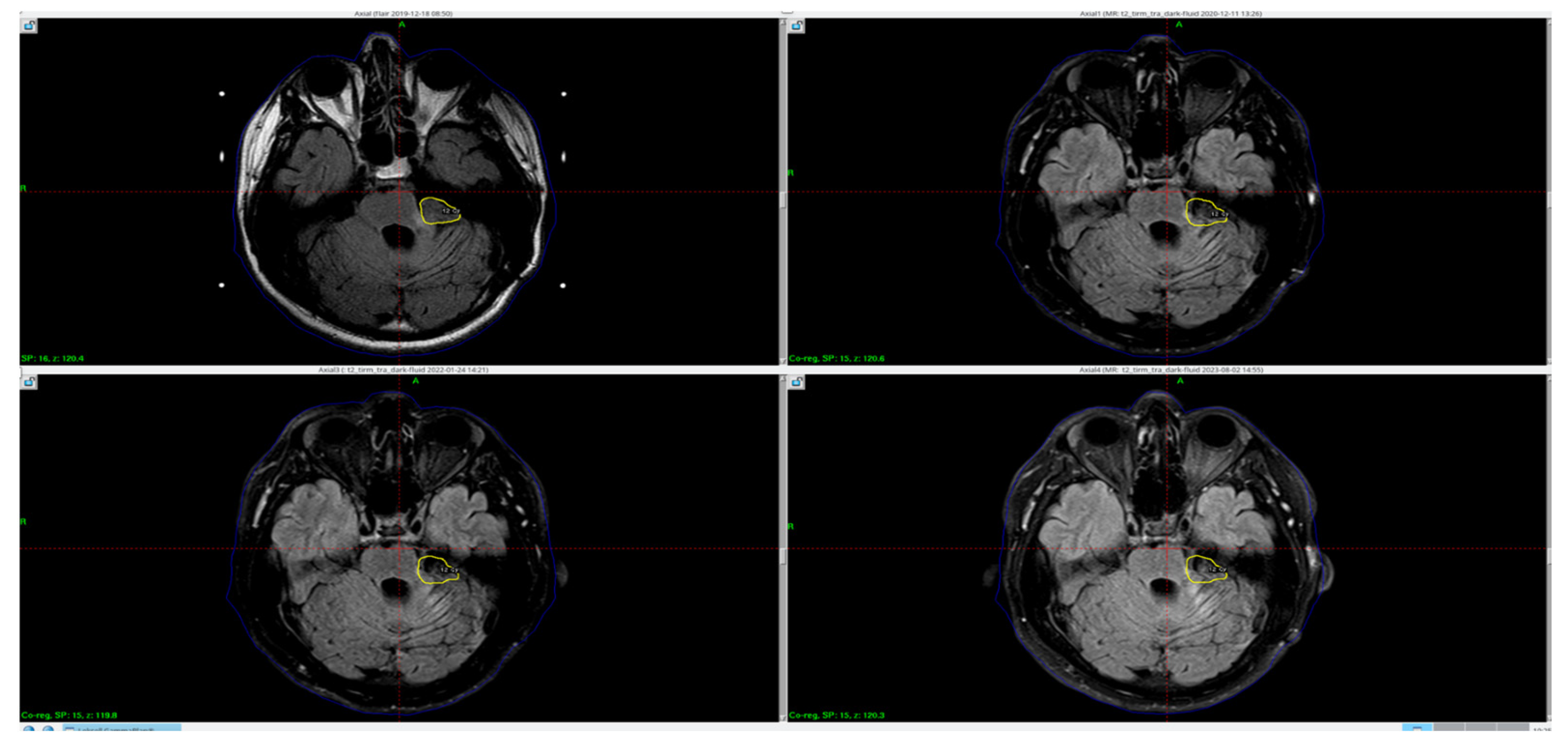The width and height of the screenshot is (1568, 748).
Task: Click green 'SP: 16, z: 120.4' label
Action: pos(53,358)
